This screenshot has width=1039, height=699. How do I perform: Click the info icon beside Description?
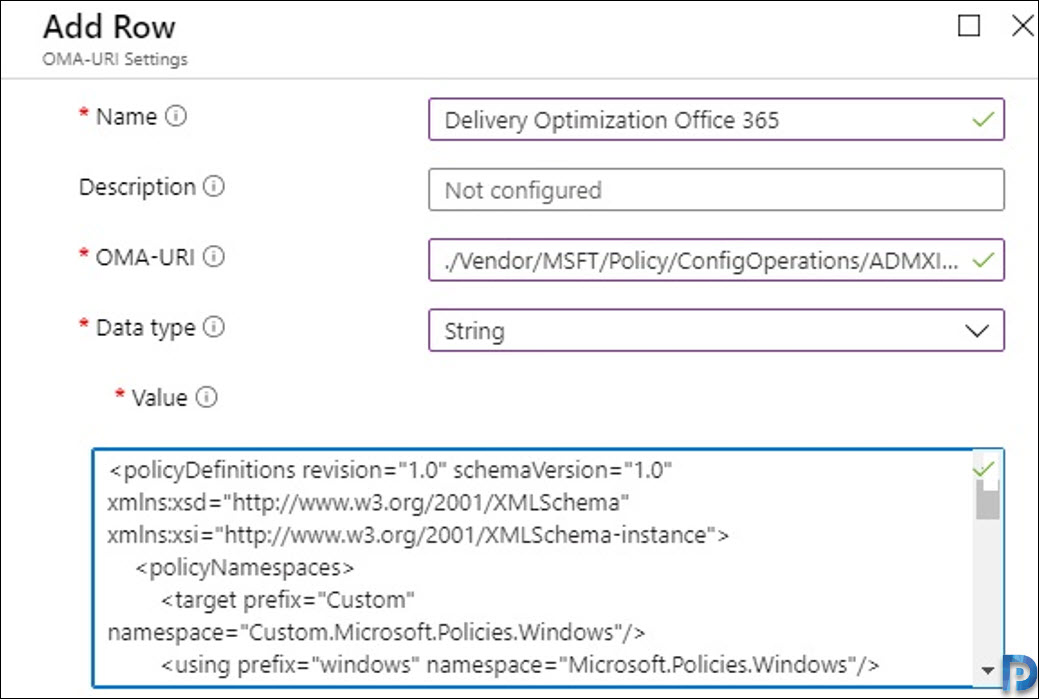click(x=213, y=187)
